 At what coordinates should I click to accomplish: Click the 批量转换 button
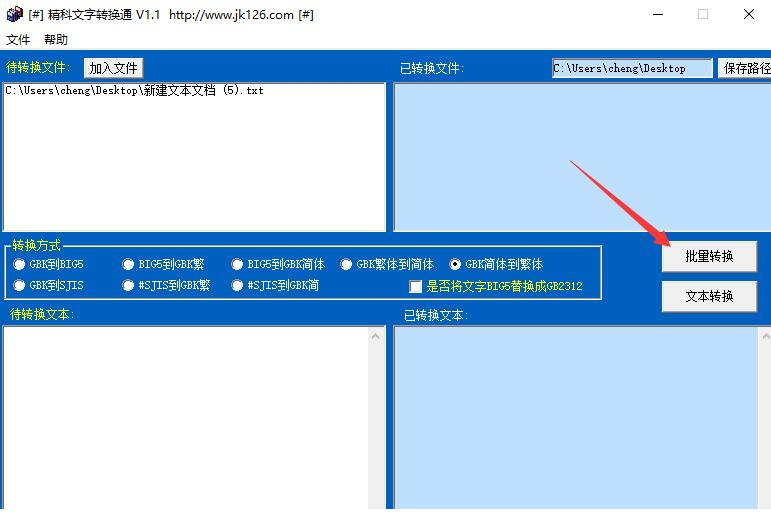709,256
